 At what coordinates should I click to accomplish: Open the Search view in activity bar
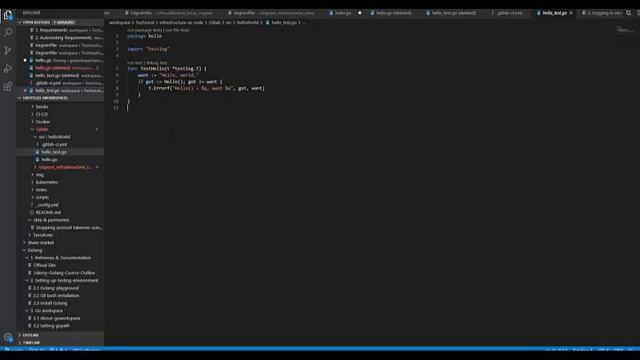pos(8,33)
